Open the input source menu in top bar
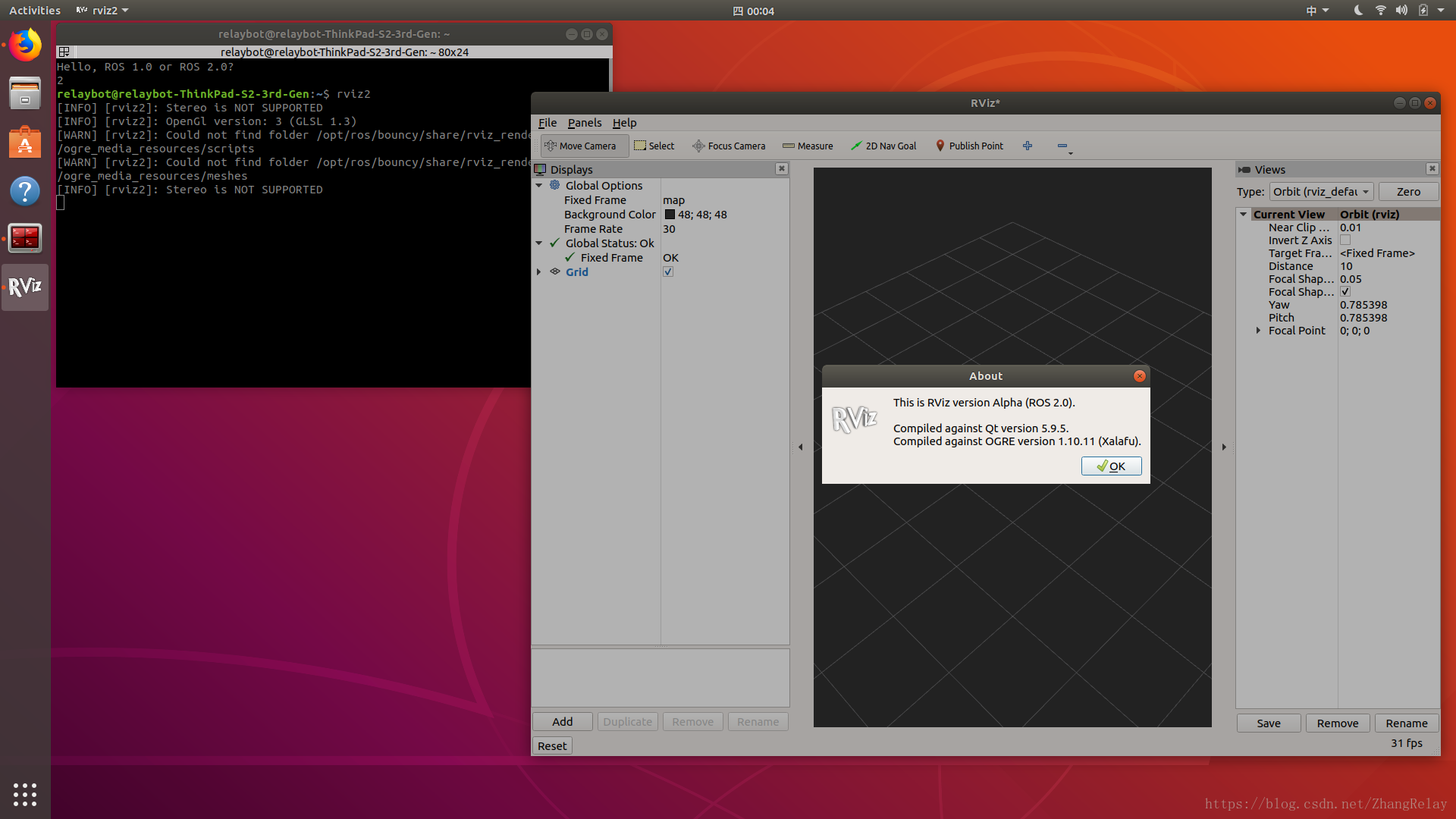The image size is (1456, 819). coord(1317,11)
